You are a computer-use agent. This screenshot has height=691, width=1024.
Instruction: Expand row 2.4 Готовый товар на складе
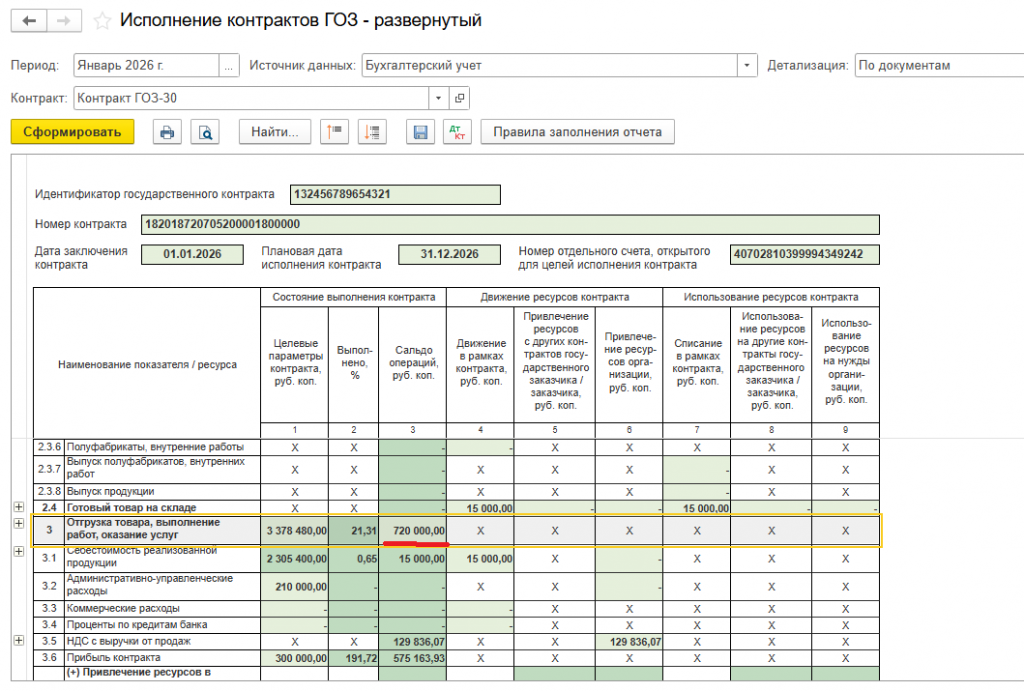18,507
